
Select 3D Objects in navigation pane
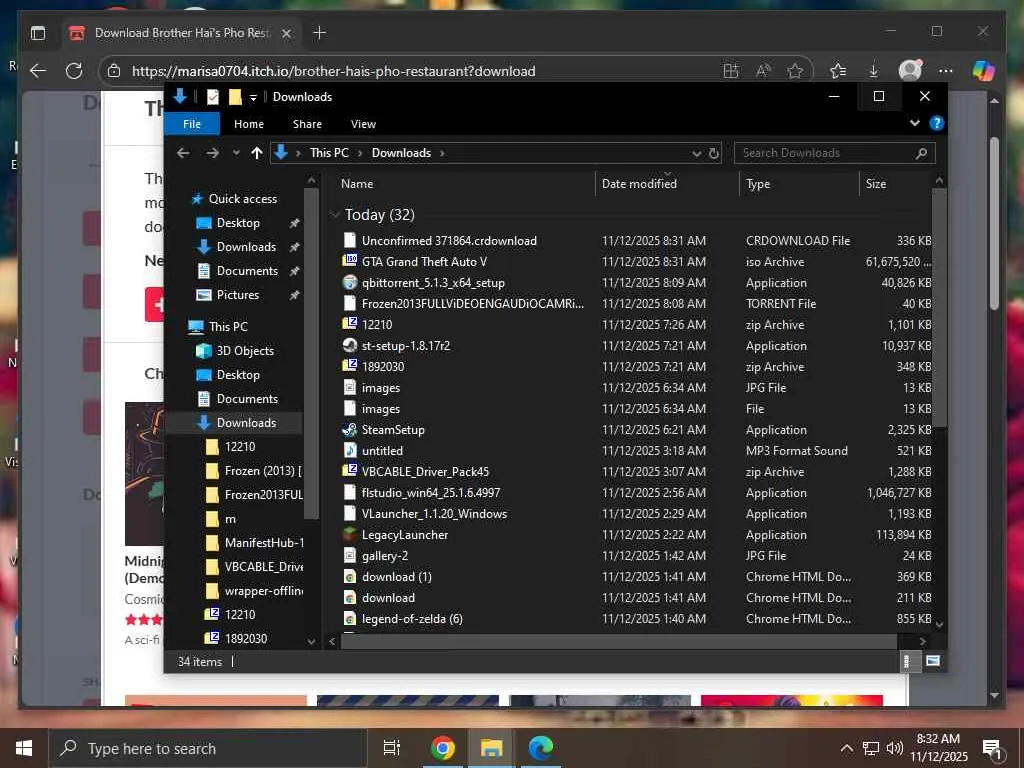(245, 351)
